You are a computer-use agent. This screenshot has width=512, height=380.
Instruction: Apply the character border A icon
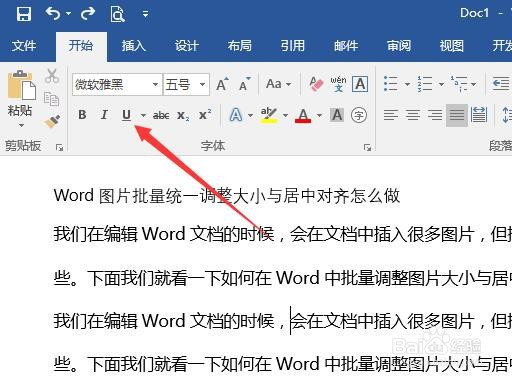click(360, 84)
